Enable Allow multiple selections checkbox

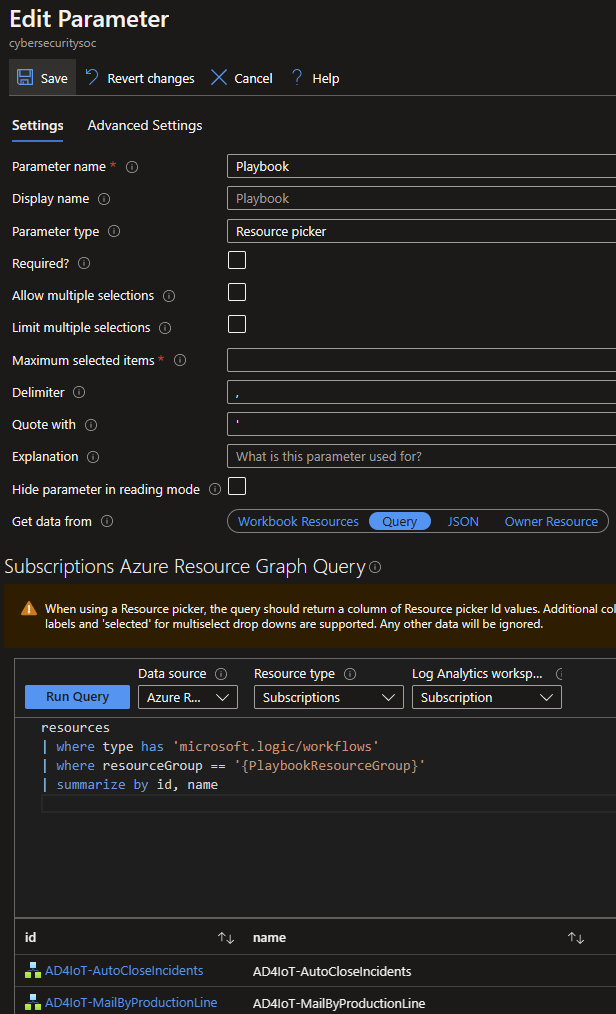[x=237, y=292]
